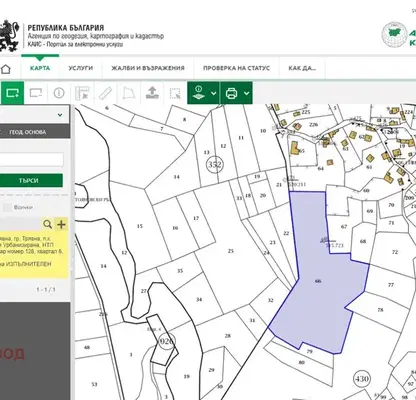Expand the side panel chevron dropdown

[x=60, y=115]
